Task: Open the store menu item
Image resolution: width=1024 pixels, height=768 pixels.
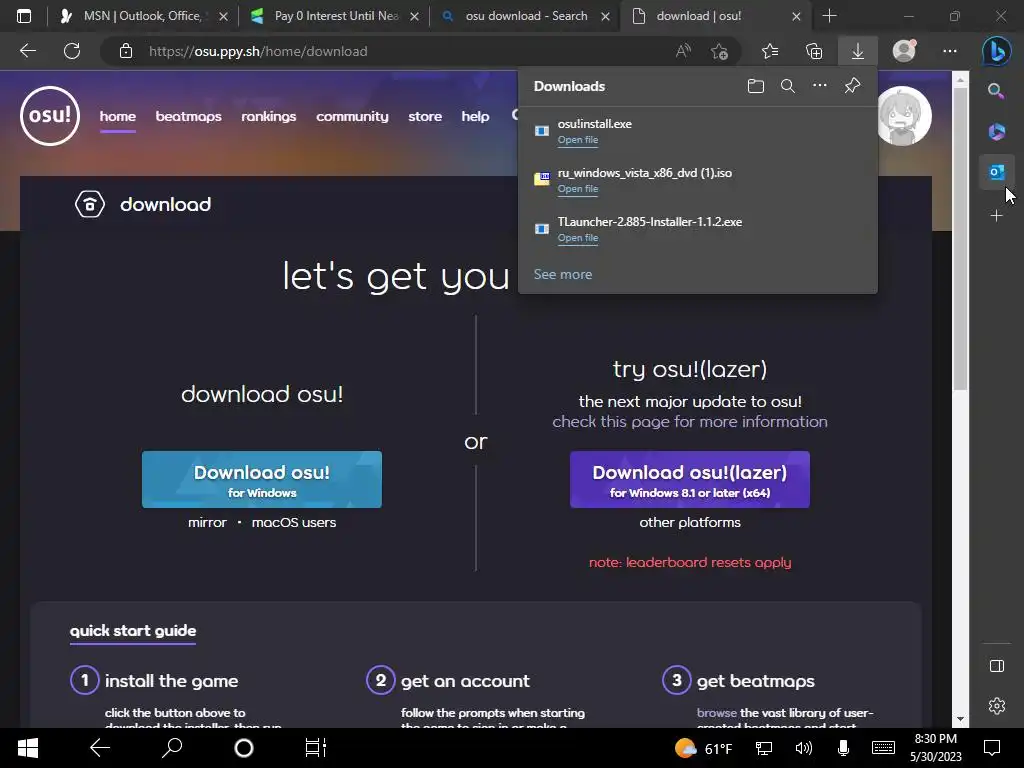Action: (425, 116)
